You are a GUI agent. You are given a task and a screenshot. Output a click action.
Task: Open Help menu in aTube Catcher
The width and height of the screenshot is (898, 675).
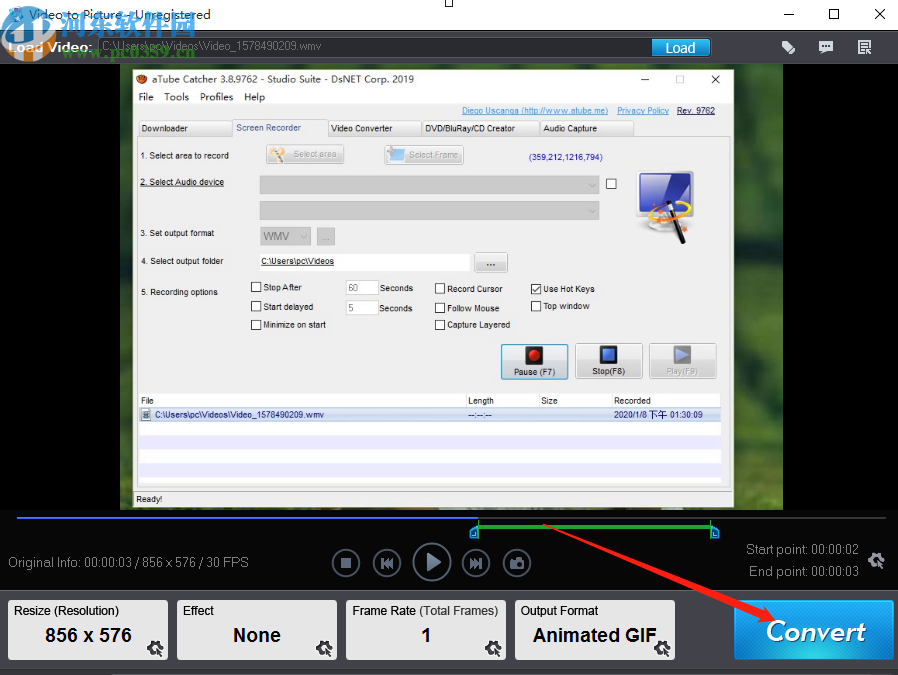tap(254, 97)
